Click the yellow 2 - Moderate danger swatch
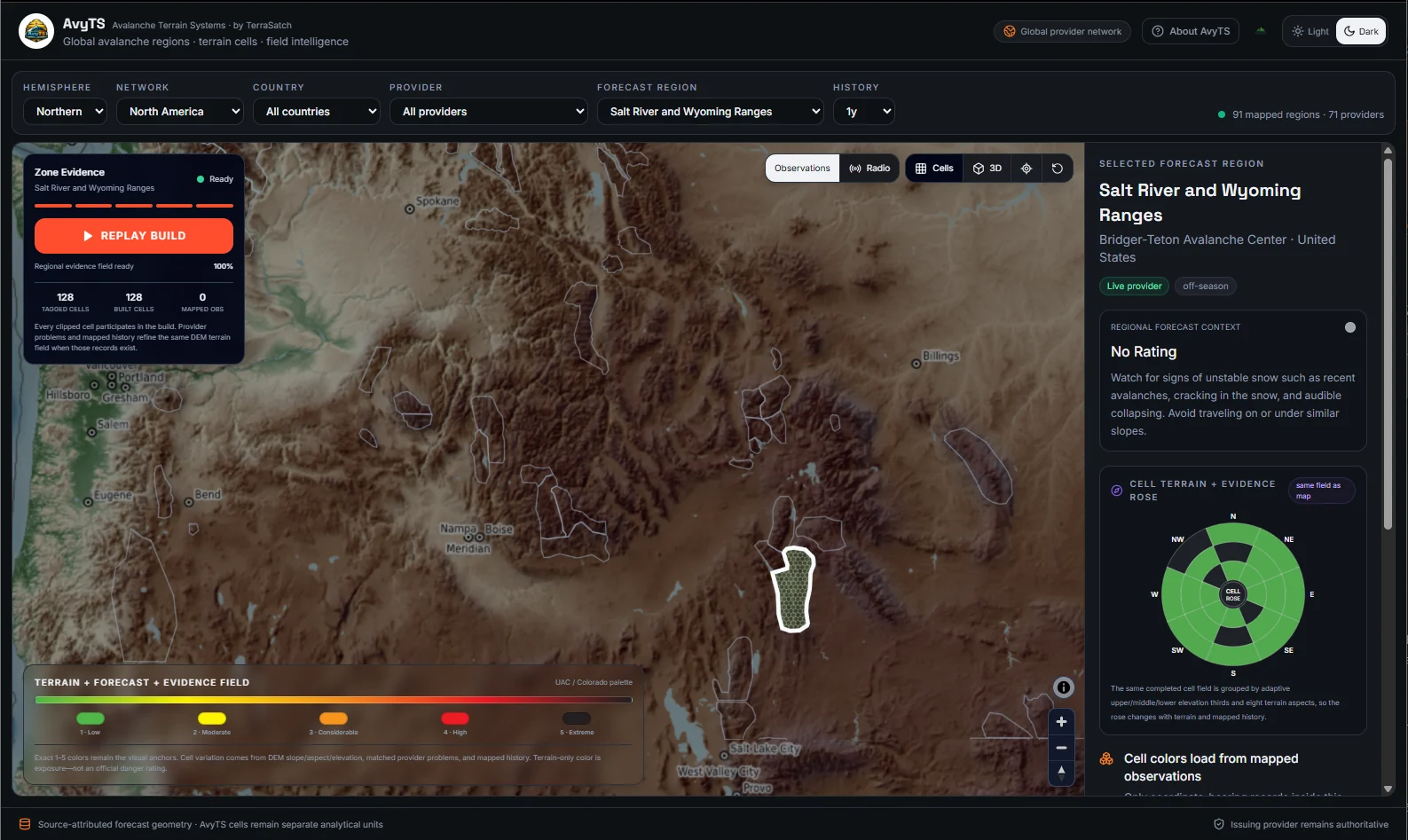This screenshot has height=840, width=1408. [x=212, y=718]
